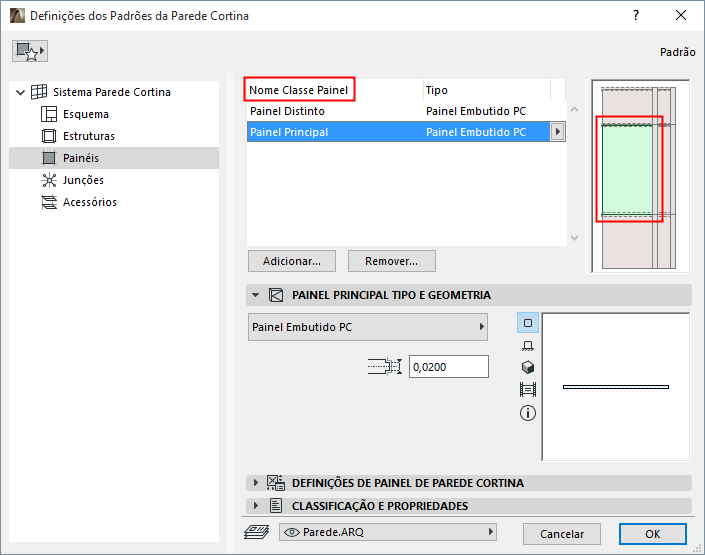Collapse Painel Principal Tipo e Geometria section
Viewport: 705px width, 555px height.
(256, 295)
